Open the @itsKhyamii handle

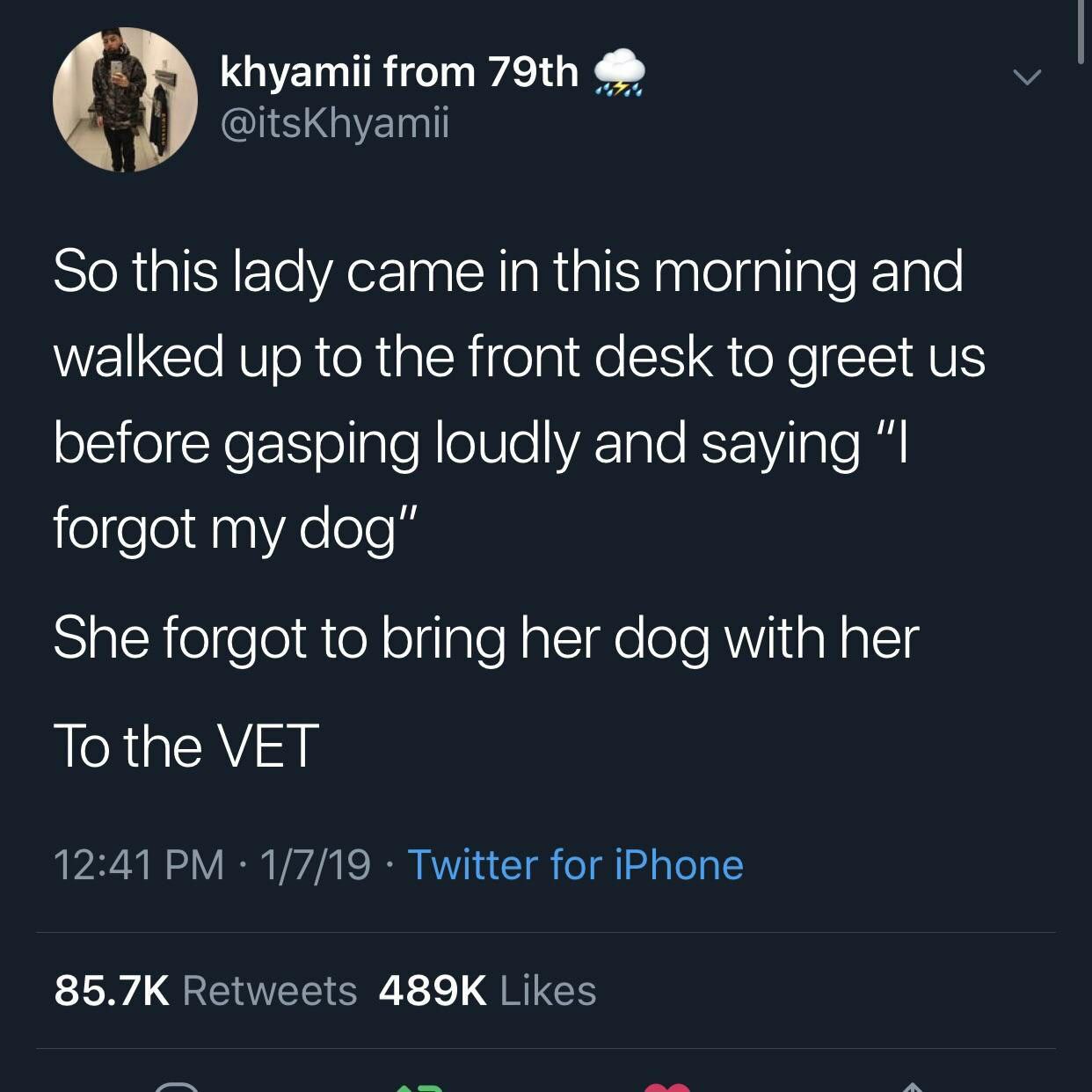pyautogui.click(x=334, y=122)
